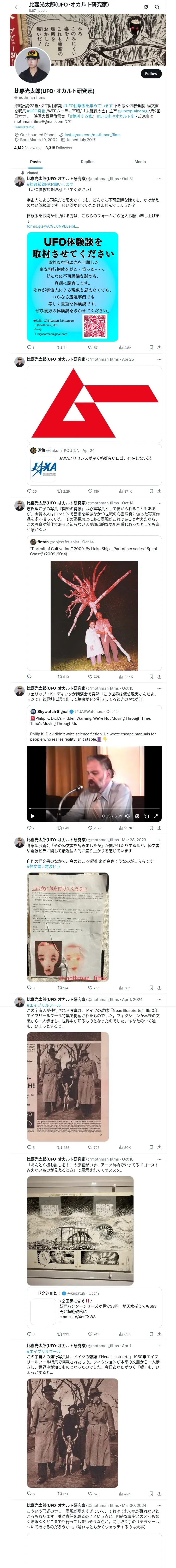View analytics on the post with 871K views
The image size is (176, 1568).
coord(125,491)
